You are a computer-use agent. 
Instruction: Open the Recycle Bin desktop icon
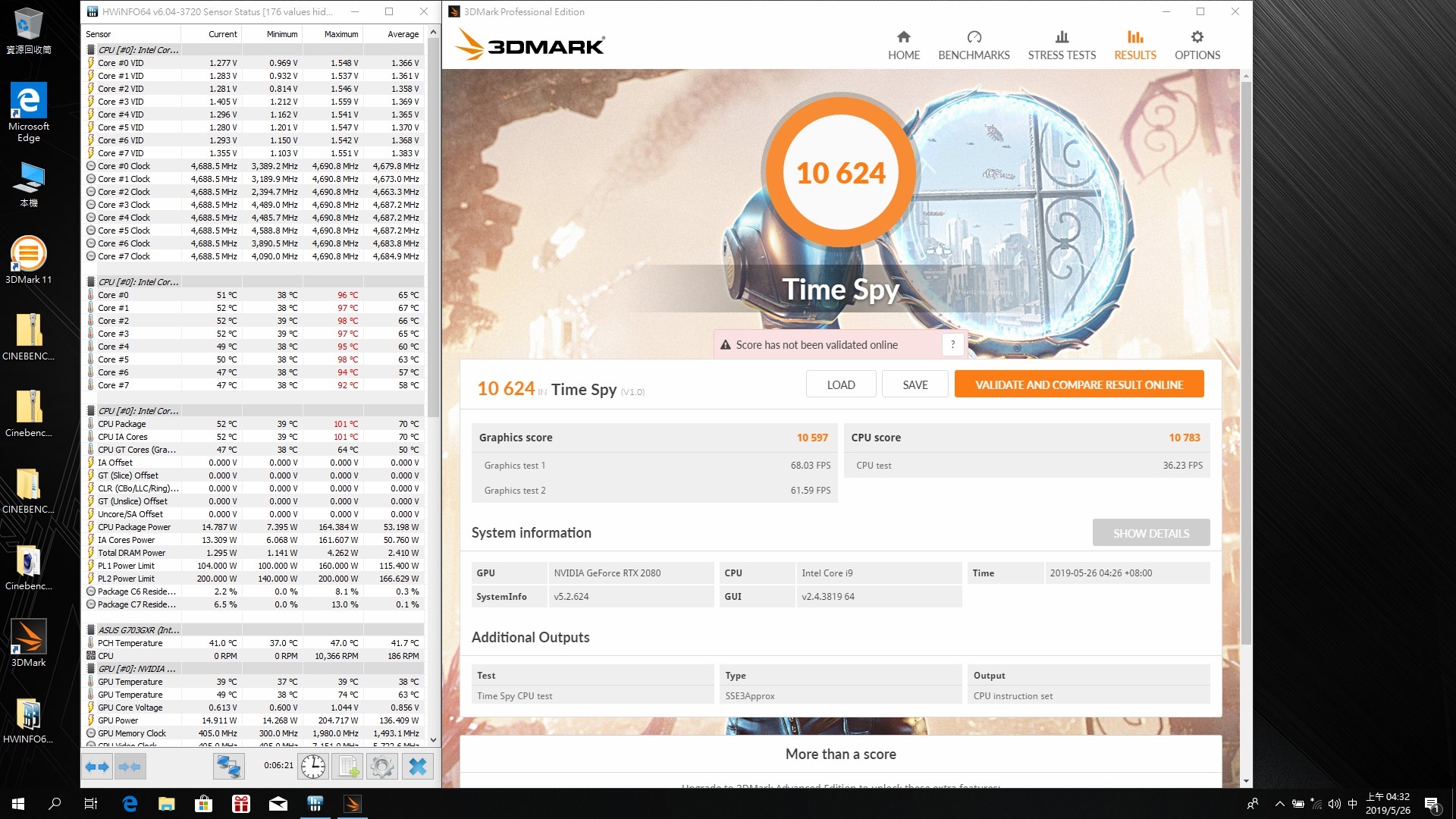(x=29, y=31)
